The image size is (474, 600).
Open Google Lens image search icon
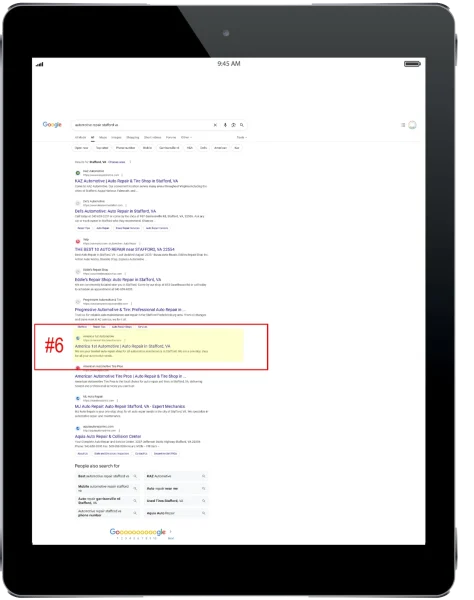coord(233,125)
